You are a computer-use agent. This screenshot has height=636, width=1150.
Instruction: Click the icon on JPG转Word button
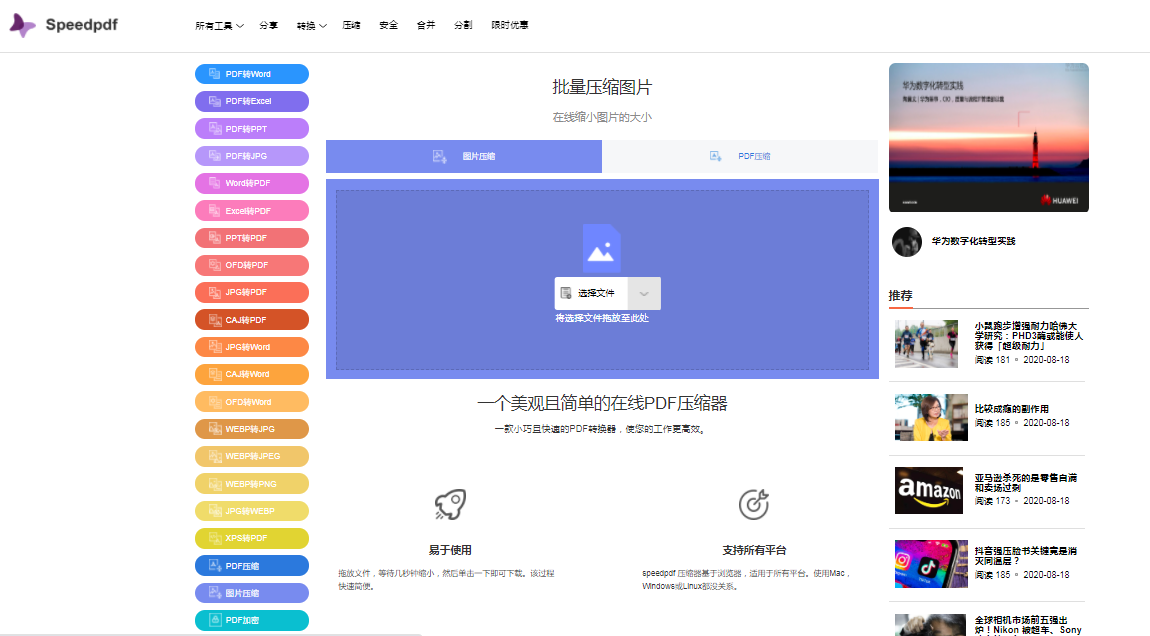pos(215,347)
